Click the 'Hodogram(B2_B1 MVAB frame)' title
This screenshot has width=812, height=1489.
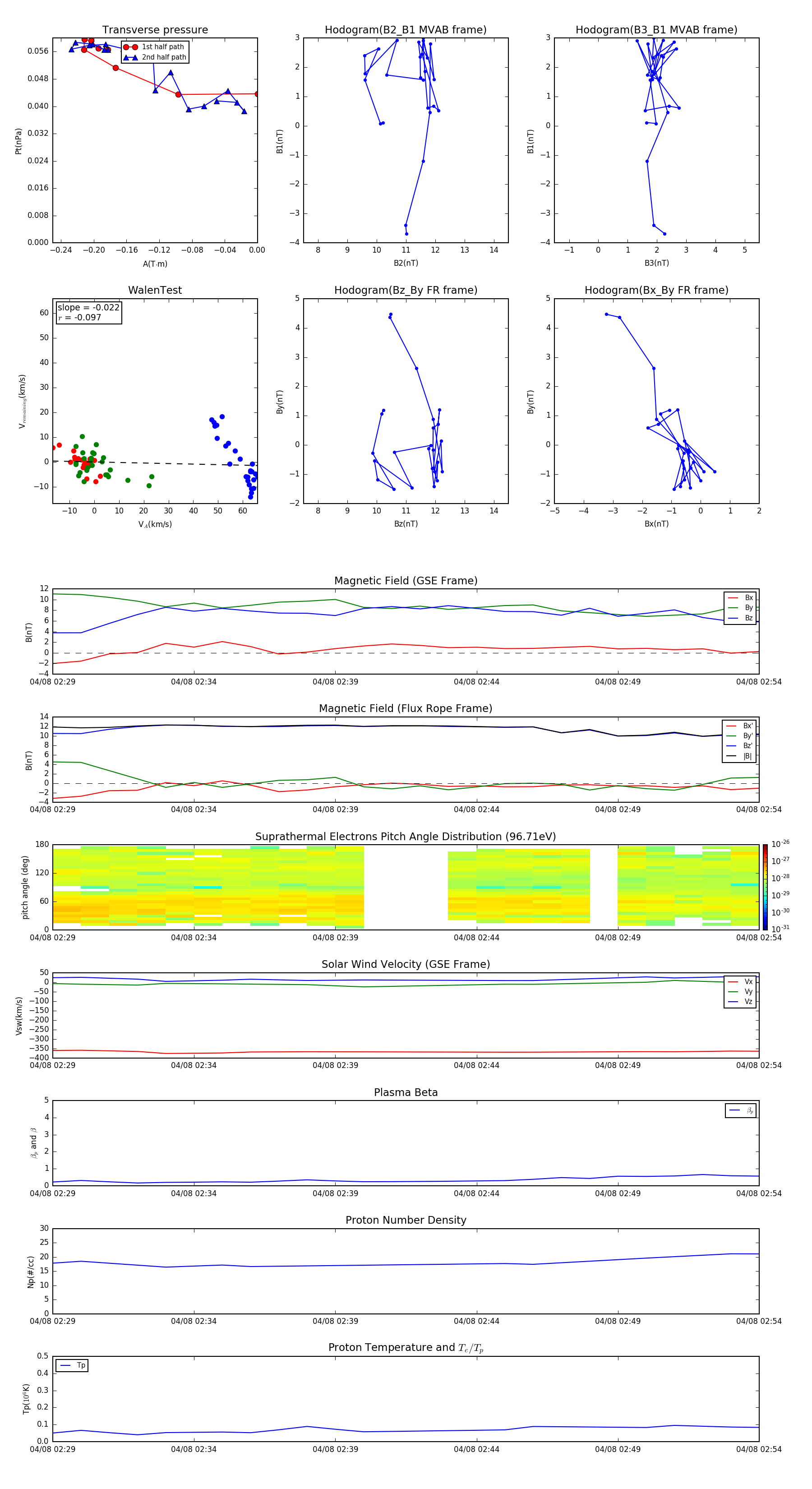406,30
